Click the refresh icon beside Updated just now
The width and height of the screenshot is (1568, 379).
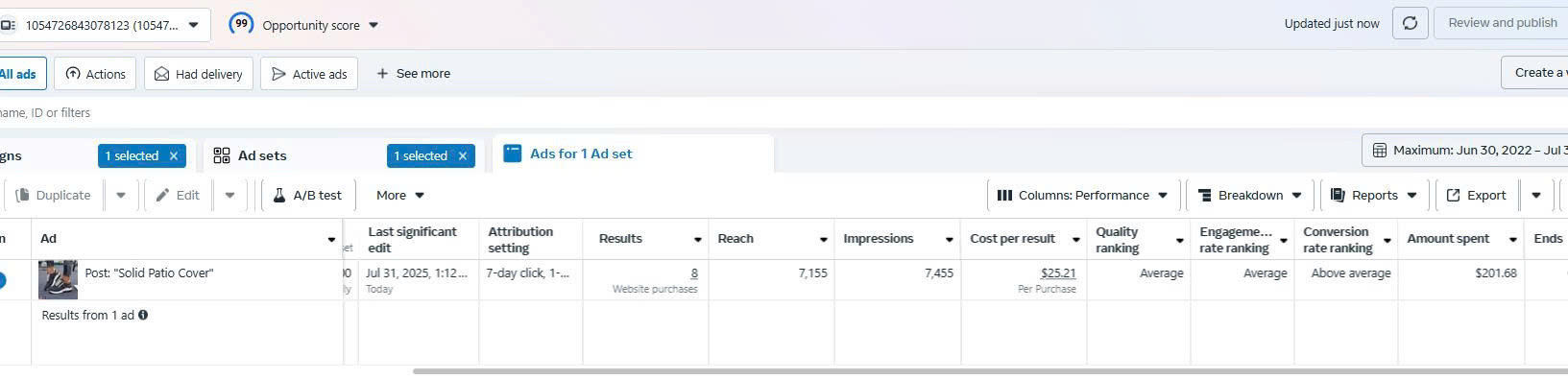(x=1410, y=23)
